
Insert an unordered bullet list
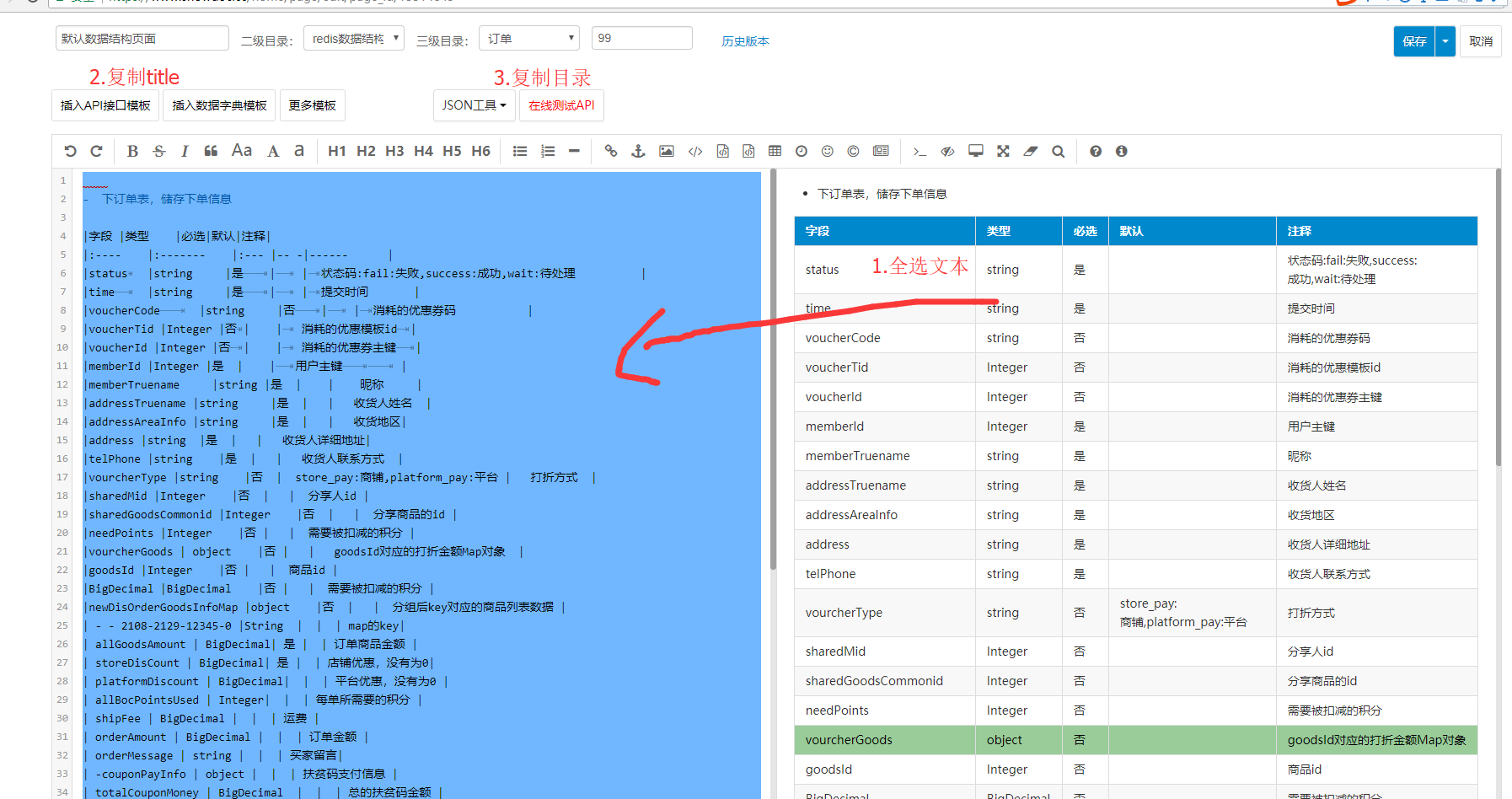click(520, 151)
